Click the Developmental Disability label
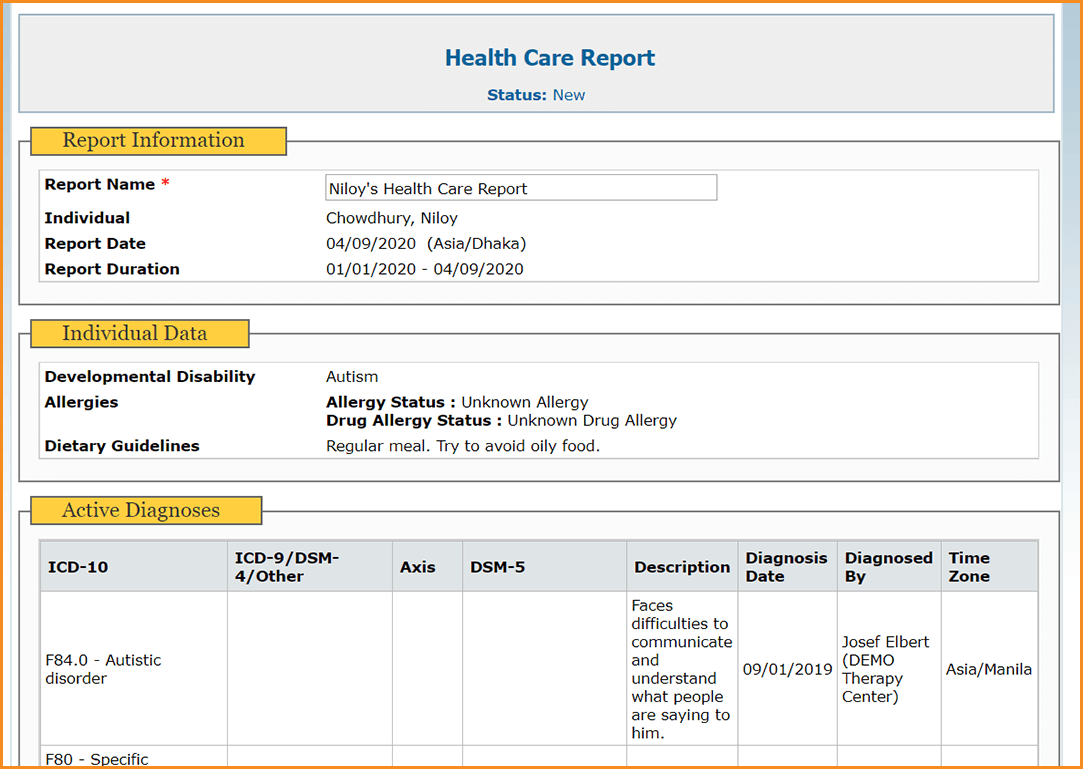The height and width of the screenshot is (769, 1083). (x=150, y=377)
